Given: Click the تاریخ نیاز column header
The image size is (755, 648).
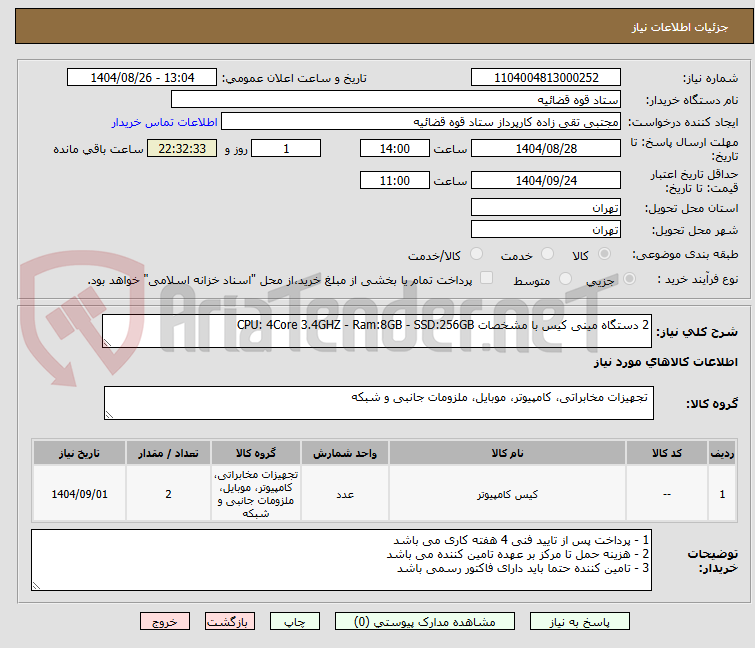Looking at the screenshot, I should (x=79, y=453).
